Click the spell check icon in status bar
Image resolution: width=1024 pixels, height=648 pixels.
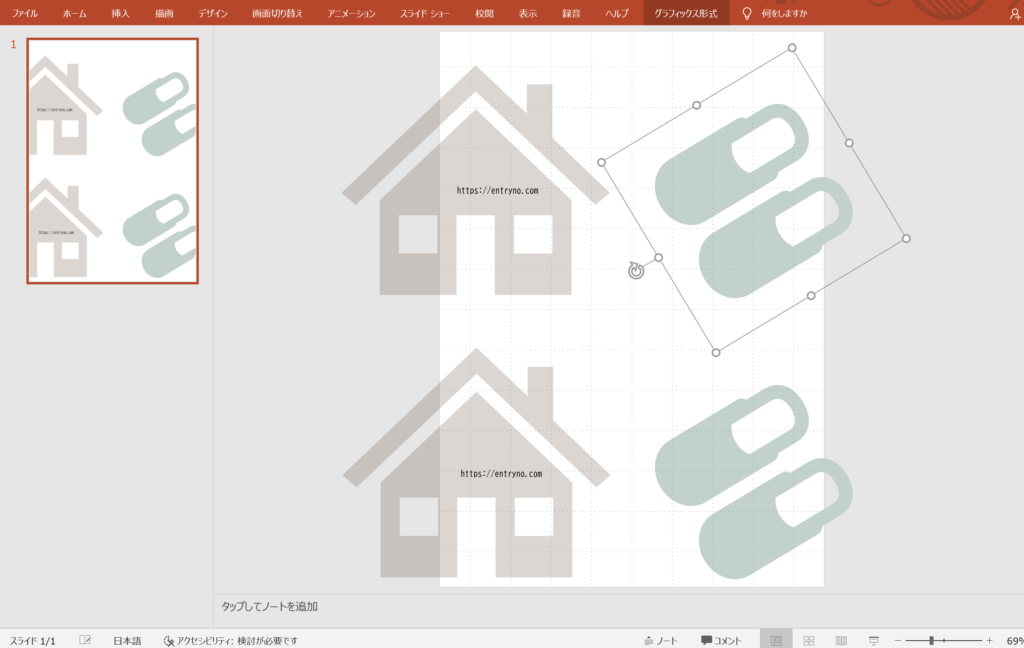(x=85, y=640)
